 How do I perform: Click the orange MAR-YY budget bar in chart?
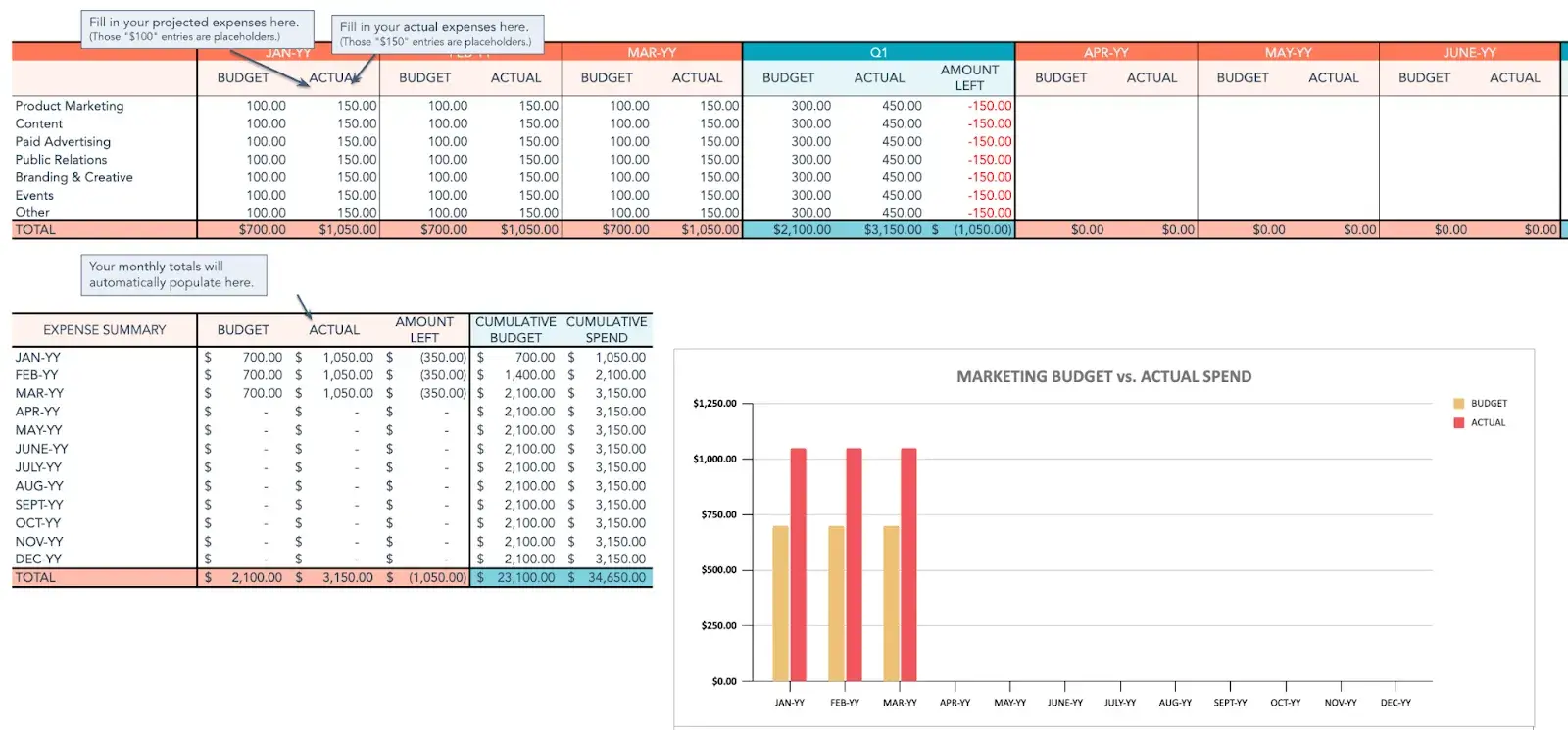pyautogui.click(x=891, y=604)
